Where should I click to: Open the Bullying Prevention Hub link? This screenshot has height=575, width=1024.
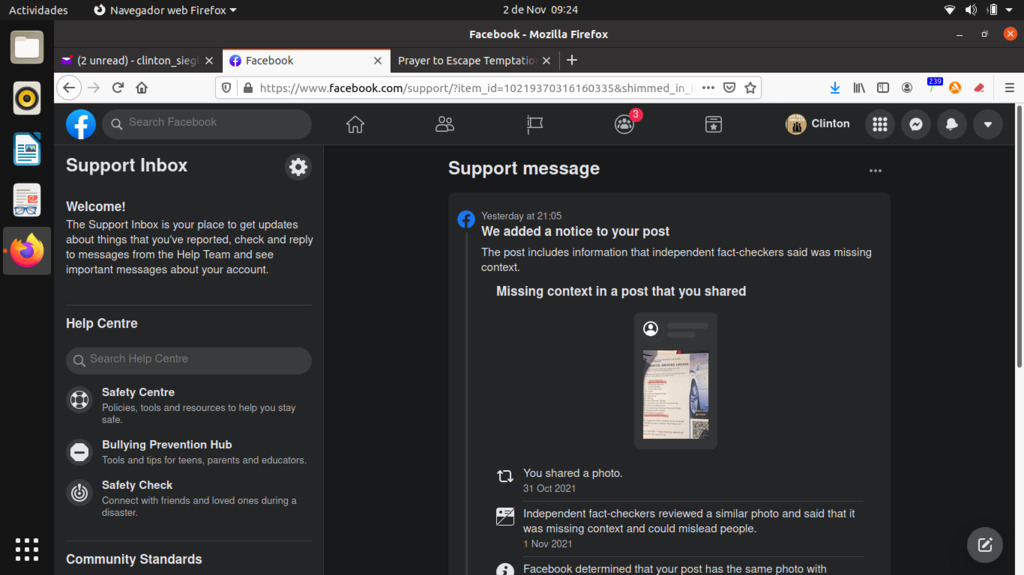(166, 445)
